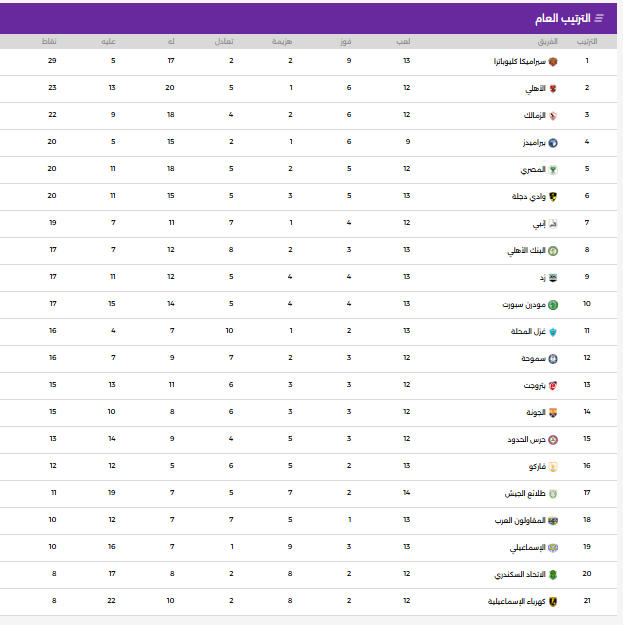Screen dimensions: 623x625
Task: Click the Petrojet club logo
Action: pyautogui.click(x=553, y=386)
